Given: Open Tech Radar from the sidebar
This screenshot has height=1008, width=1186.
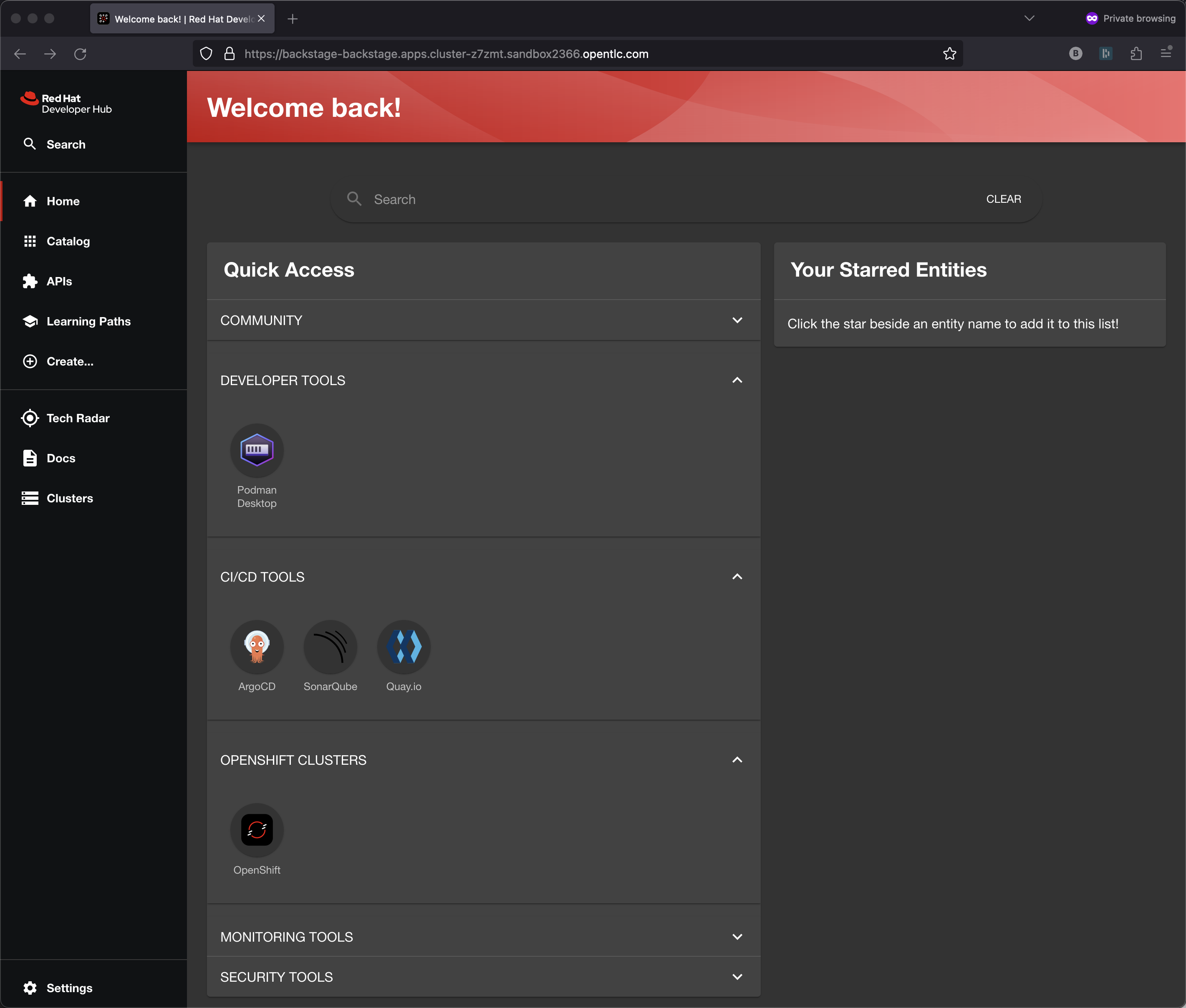Looking at the screenshot, I should tap(78, 418).
